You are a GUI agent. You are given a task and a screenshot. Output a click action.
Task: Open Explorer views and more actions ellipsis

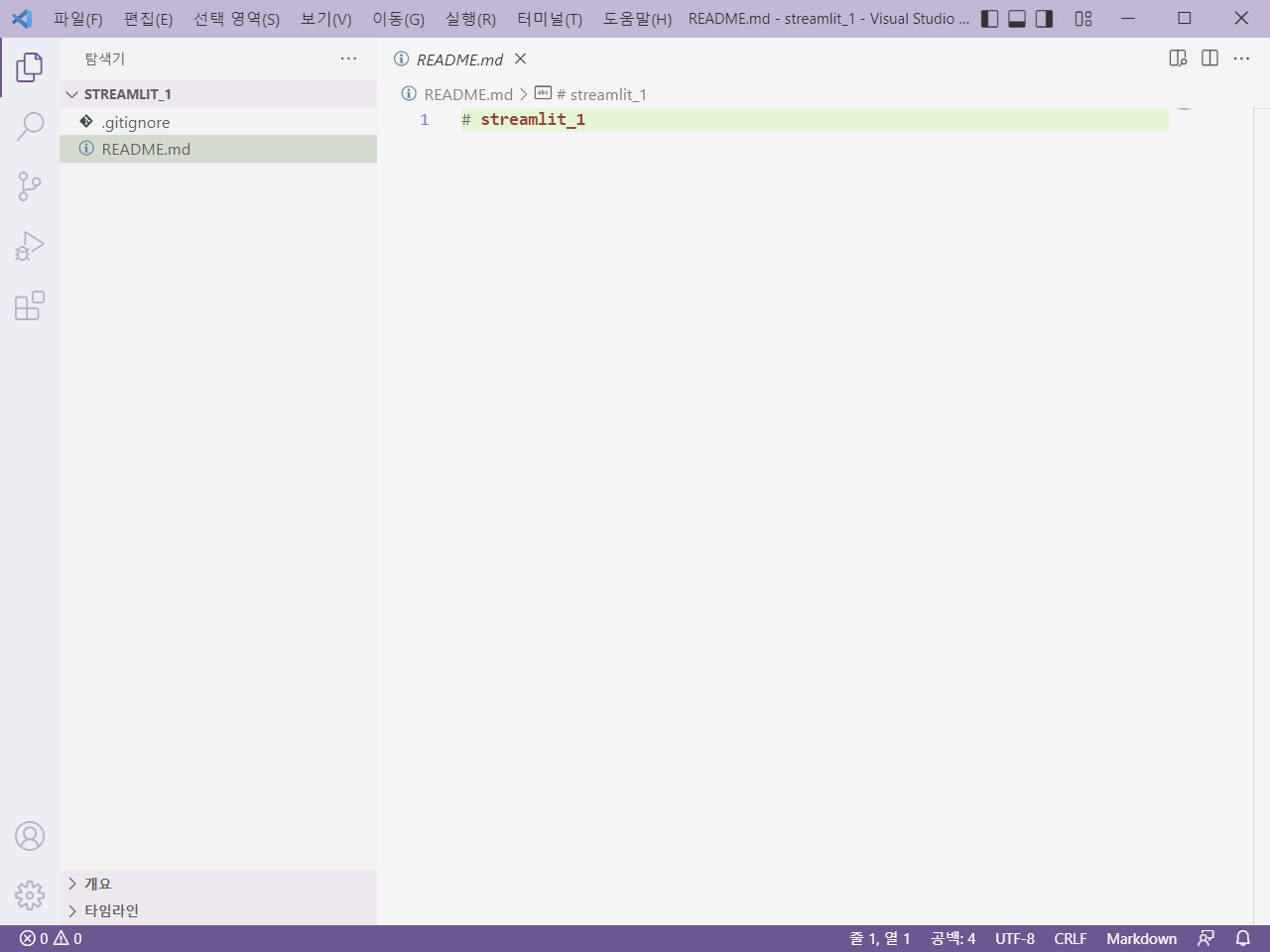click(x=348, y=59)
